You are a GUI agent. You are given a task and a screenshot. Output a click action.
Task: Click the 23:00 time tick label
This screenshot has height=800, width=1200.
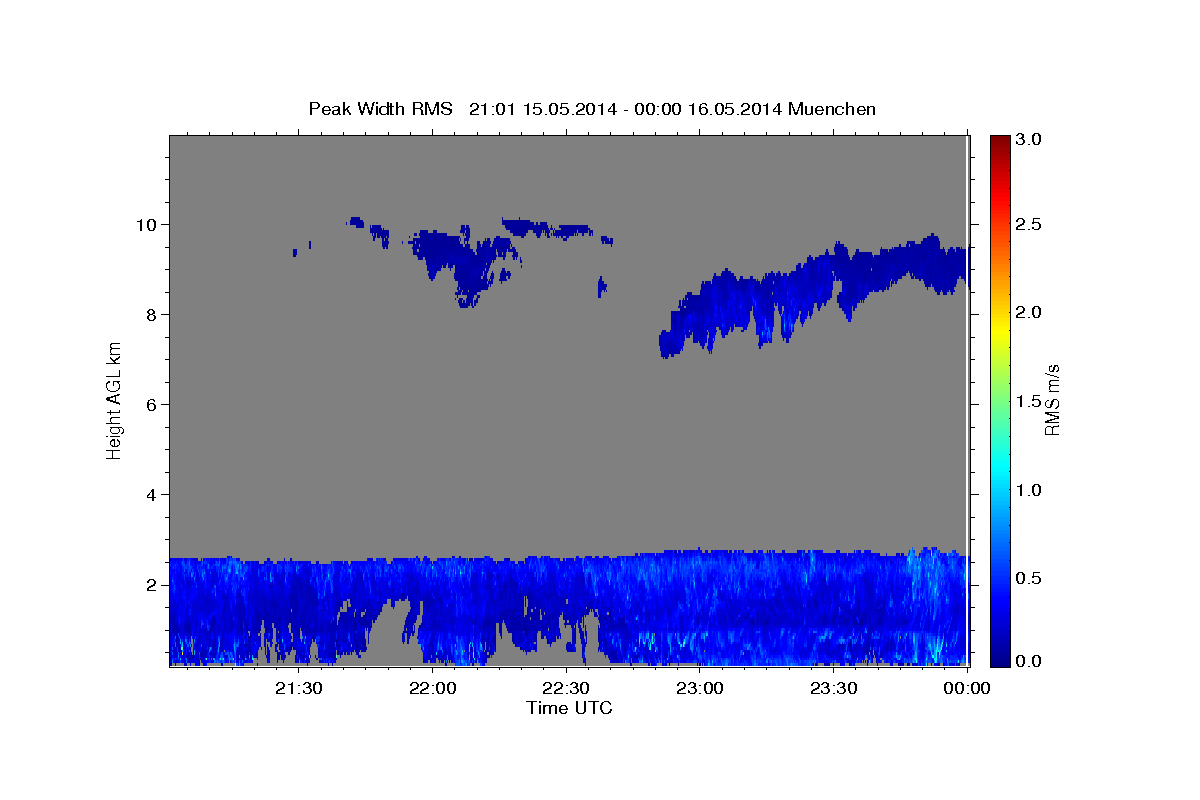pyautogui.click(x=700, y=688)
